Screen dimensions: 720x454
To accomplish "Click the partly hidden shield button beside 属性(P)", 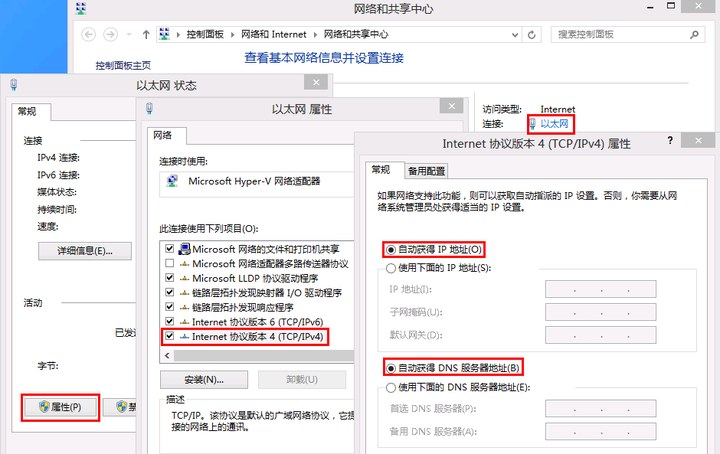I will [x=120, y=407].
